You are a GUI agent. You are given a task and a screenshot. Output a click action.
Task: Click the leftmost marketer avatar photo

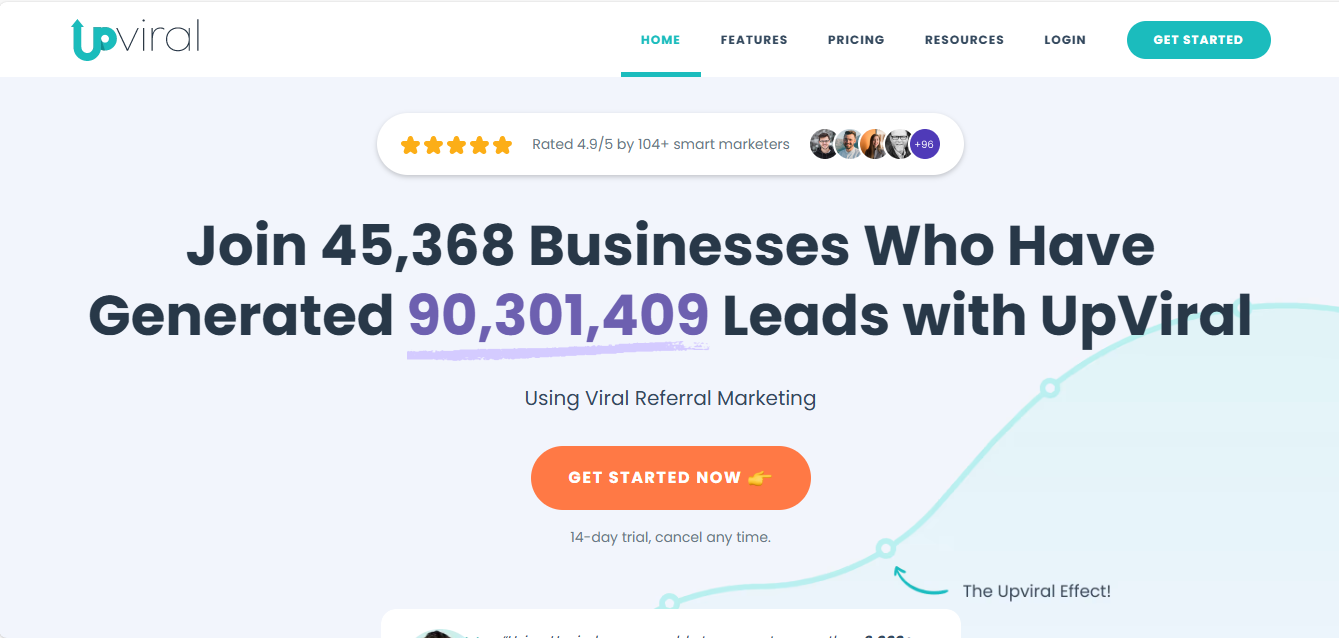pos(823,144)
